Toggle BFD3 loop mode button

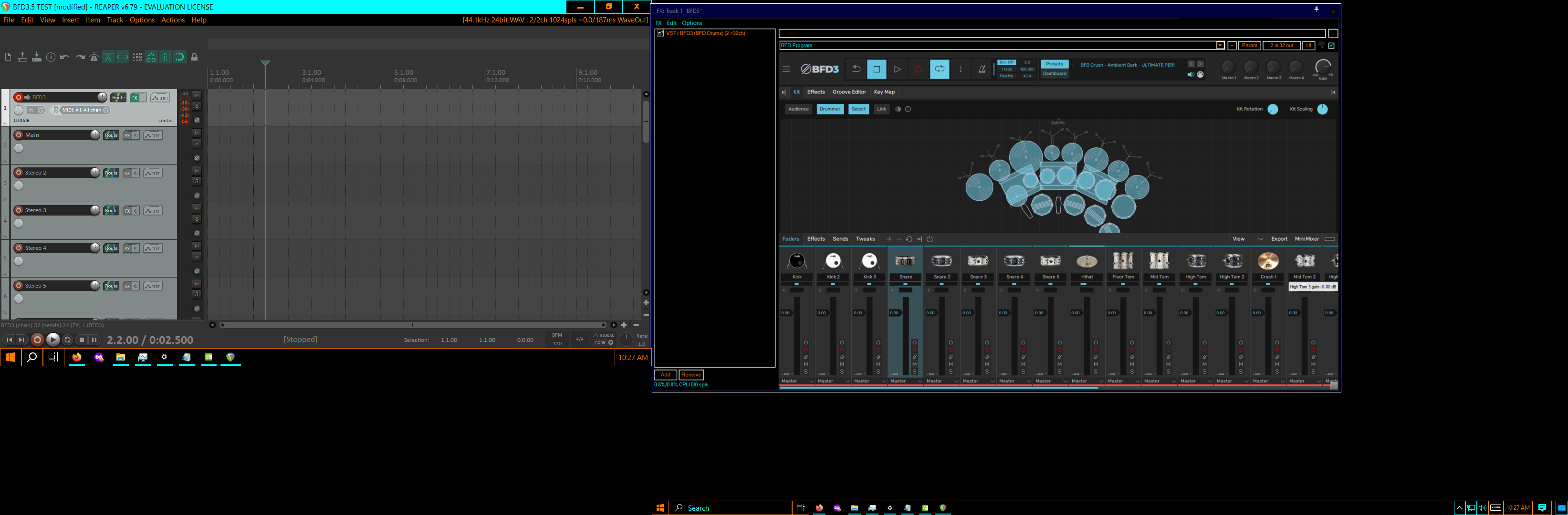[940, 69]
